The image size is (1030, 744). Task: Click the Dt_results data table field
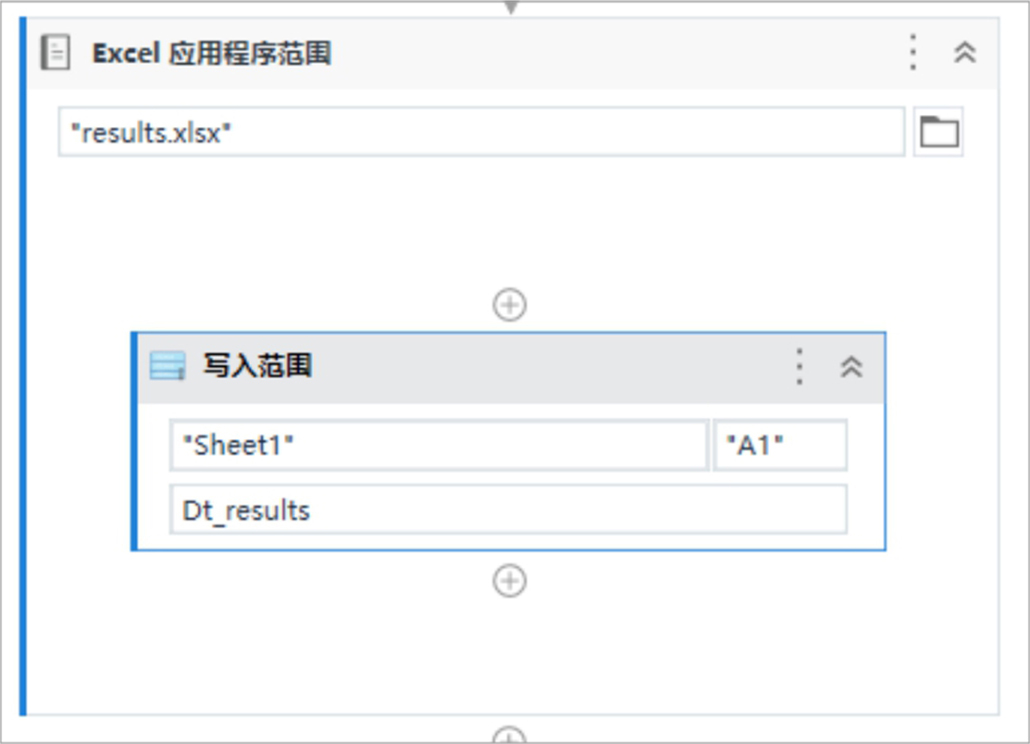coord(508,510)
